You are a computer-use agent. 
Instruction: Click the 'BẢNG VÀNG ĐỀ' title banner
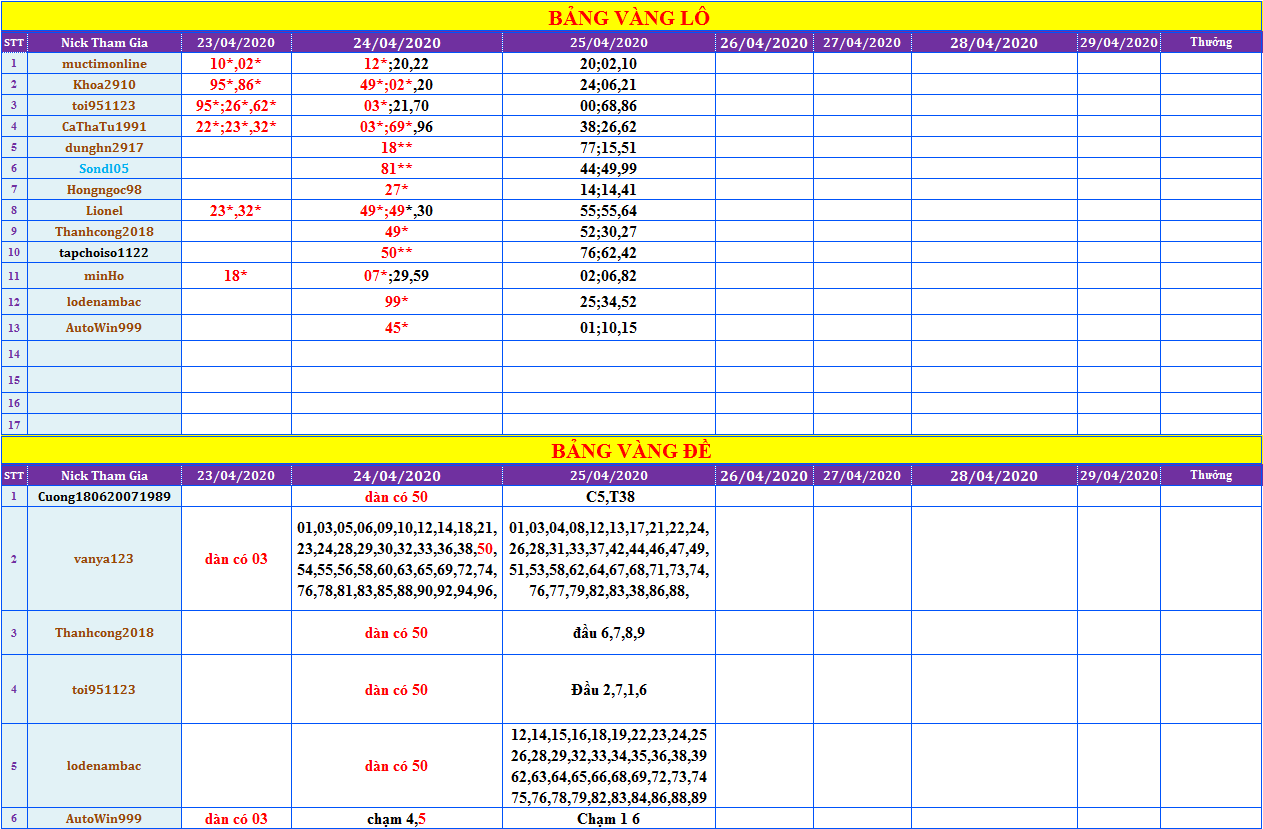[x=631, y=450]
